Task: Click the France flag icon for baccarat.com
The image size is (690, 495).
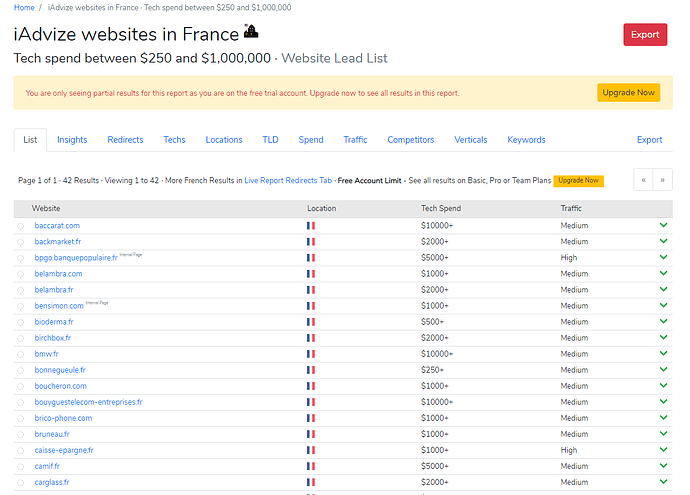Action: point(311,226)
